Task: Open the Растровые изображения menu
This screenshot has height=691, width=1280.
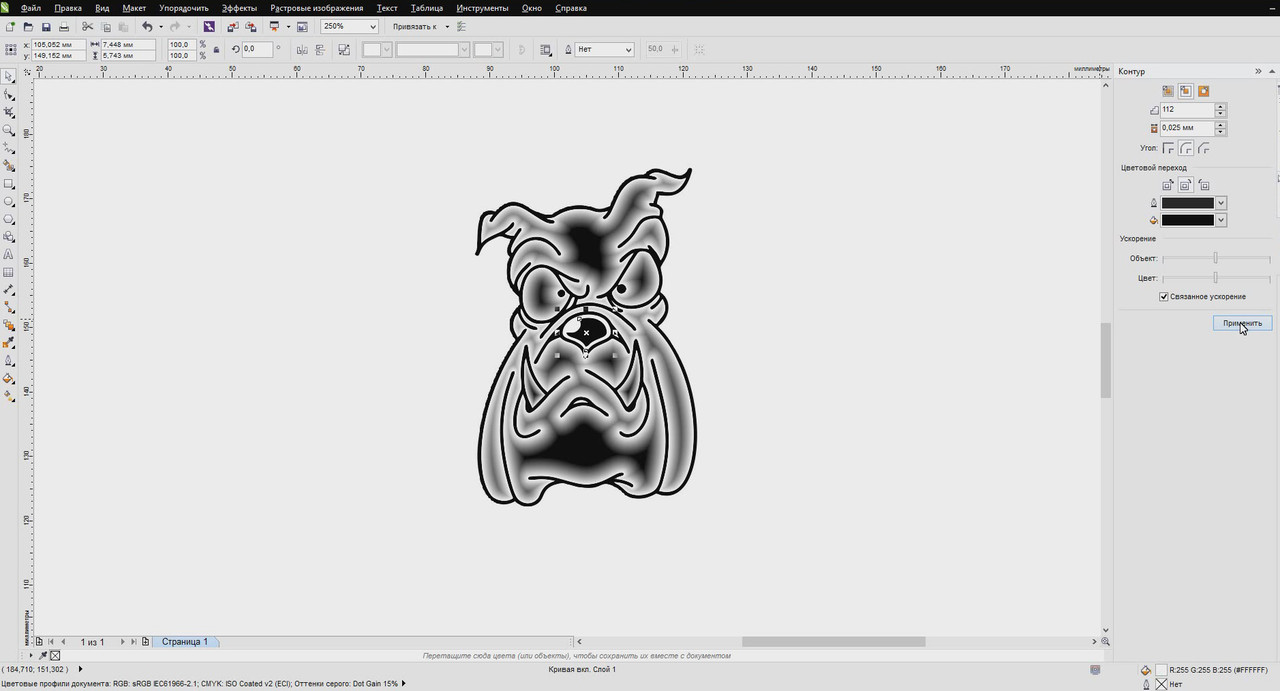Action: point(317,8)
